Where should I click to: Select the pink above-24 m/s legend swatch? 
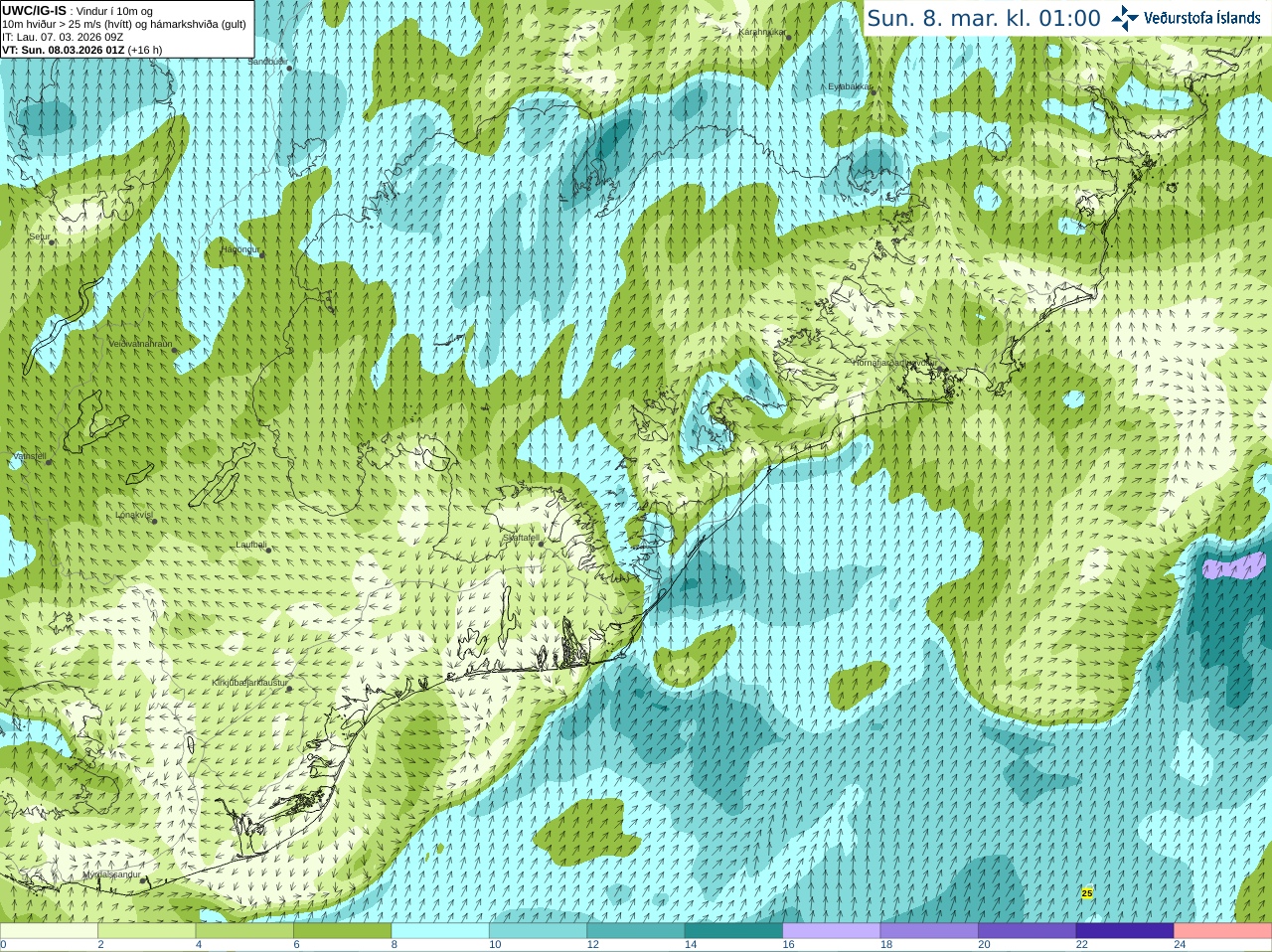[1223, 931]
